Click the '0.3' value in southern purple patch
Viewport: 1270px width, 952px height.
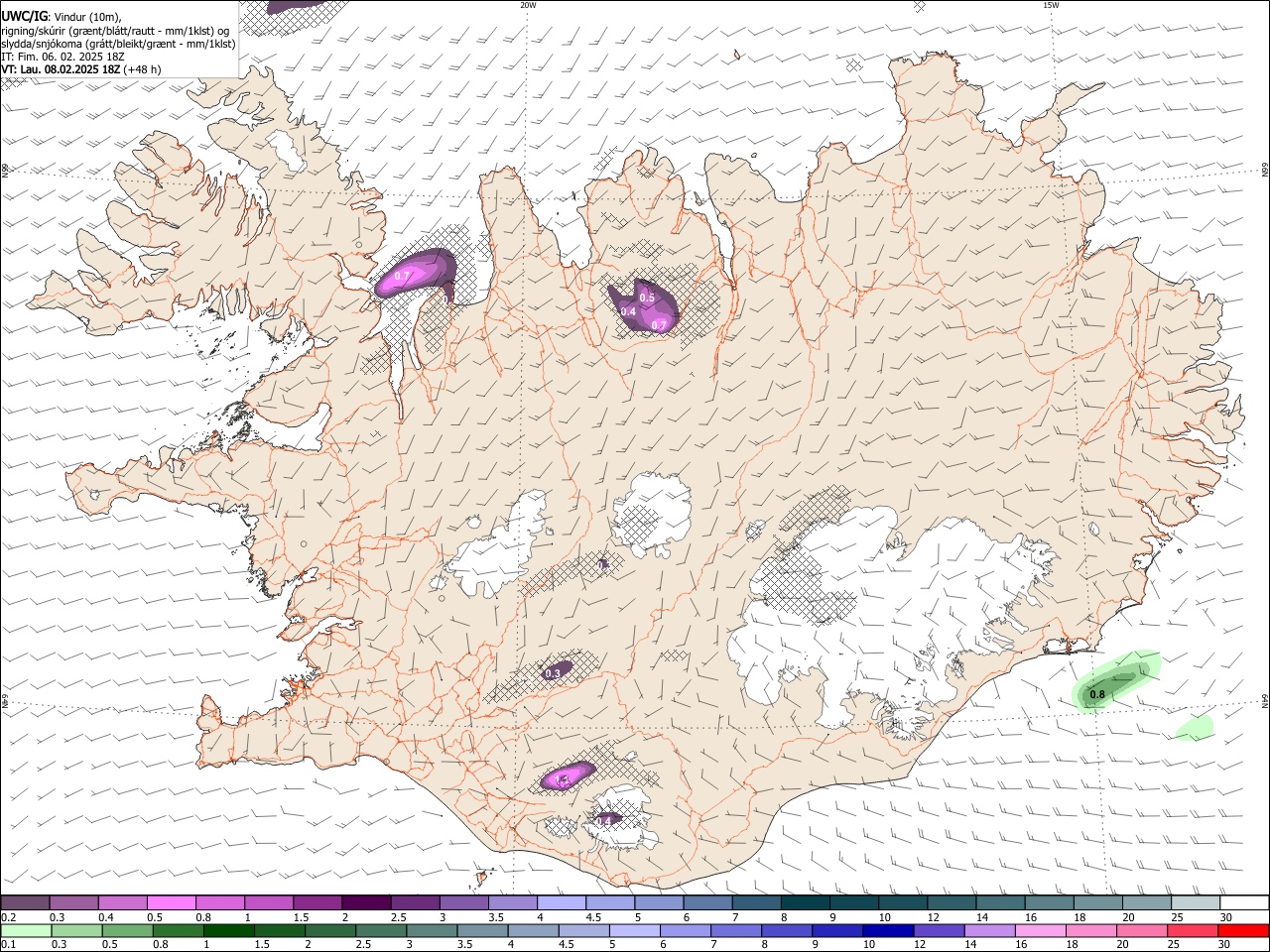(x=553, y=674)
